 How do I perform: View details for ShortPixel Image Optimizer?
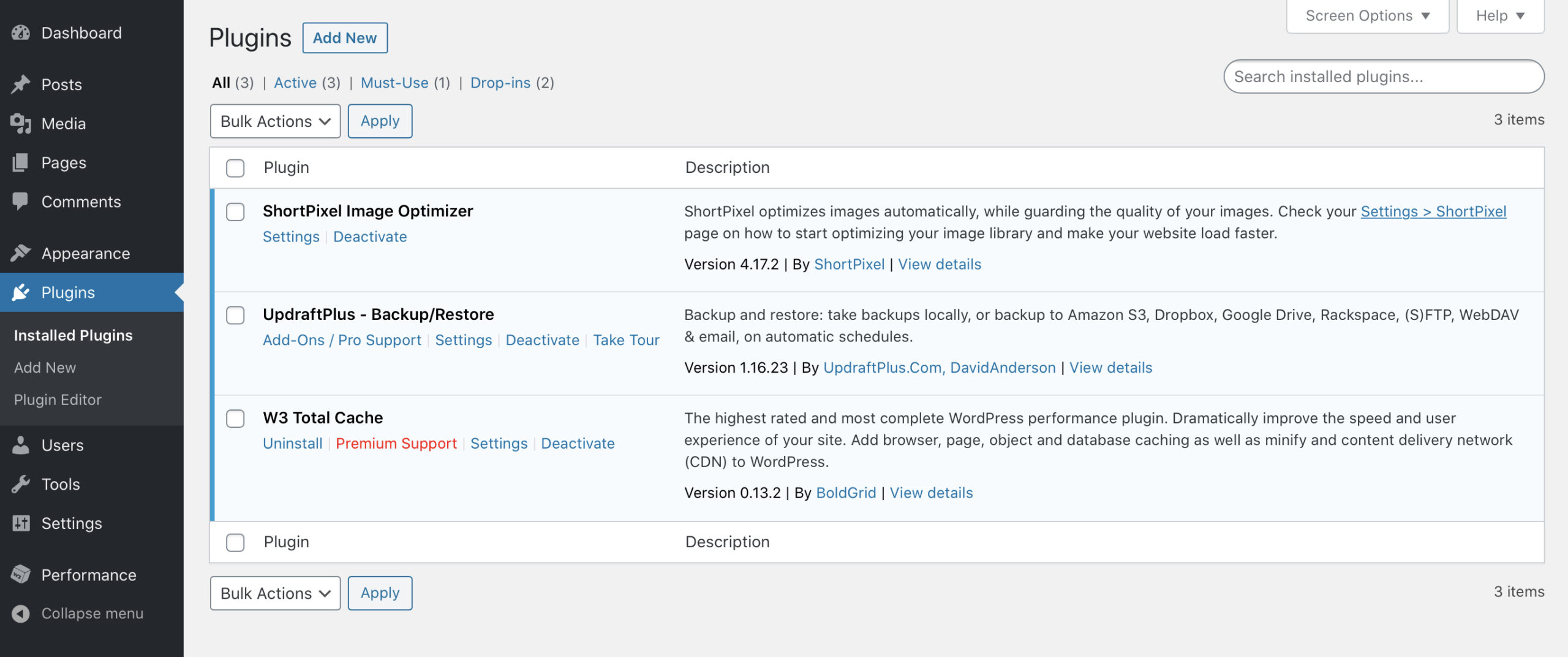[940, 264]
